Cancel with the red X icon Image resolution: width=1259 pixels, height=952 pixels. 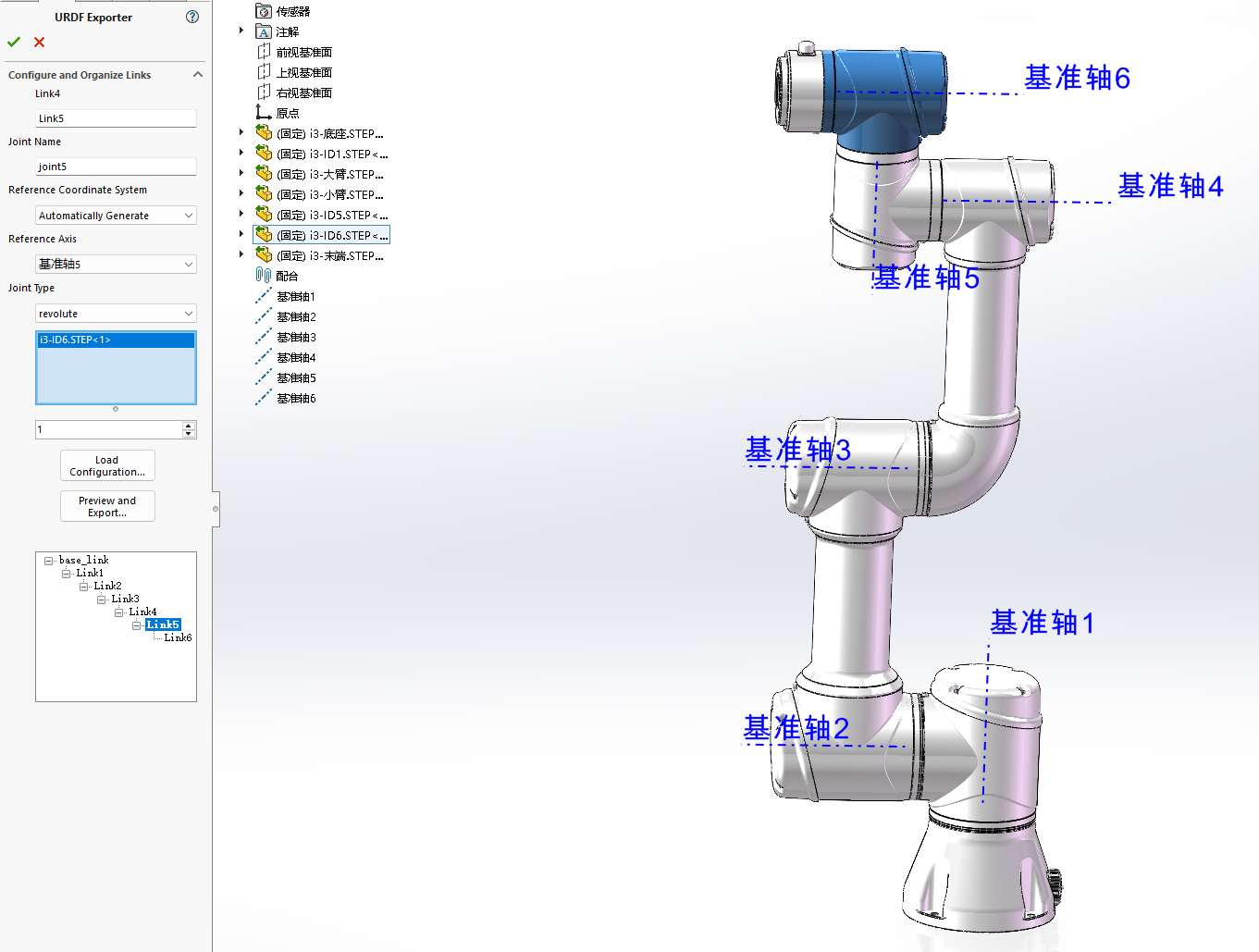(39, 42)
